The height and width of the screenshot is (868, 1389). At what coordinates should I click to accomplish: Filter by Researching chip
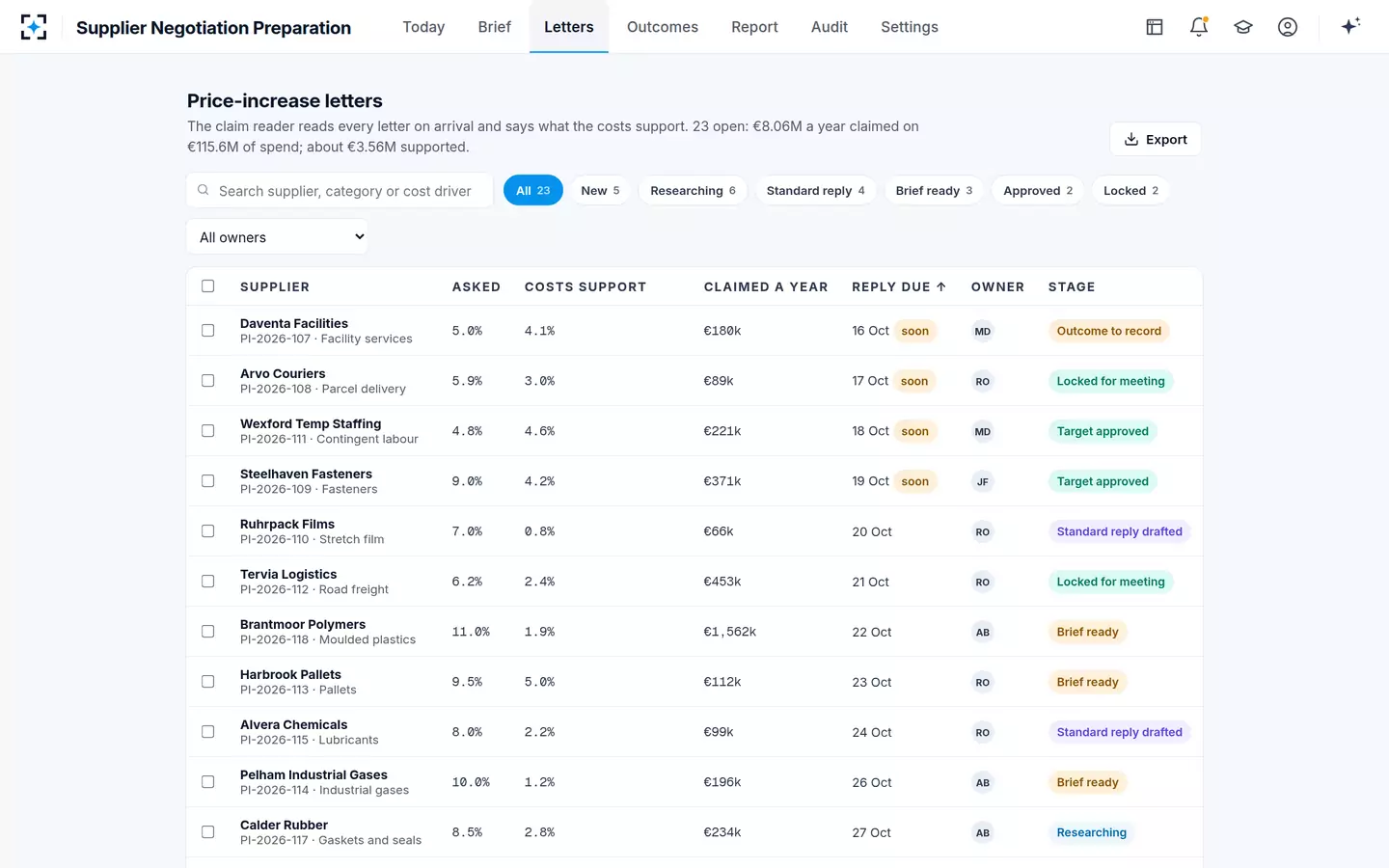[x=693, y=190]
